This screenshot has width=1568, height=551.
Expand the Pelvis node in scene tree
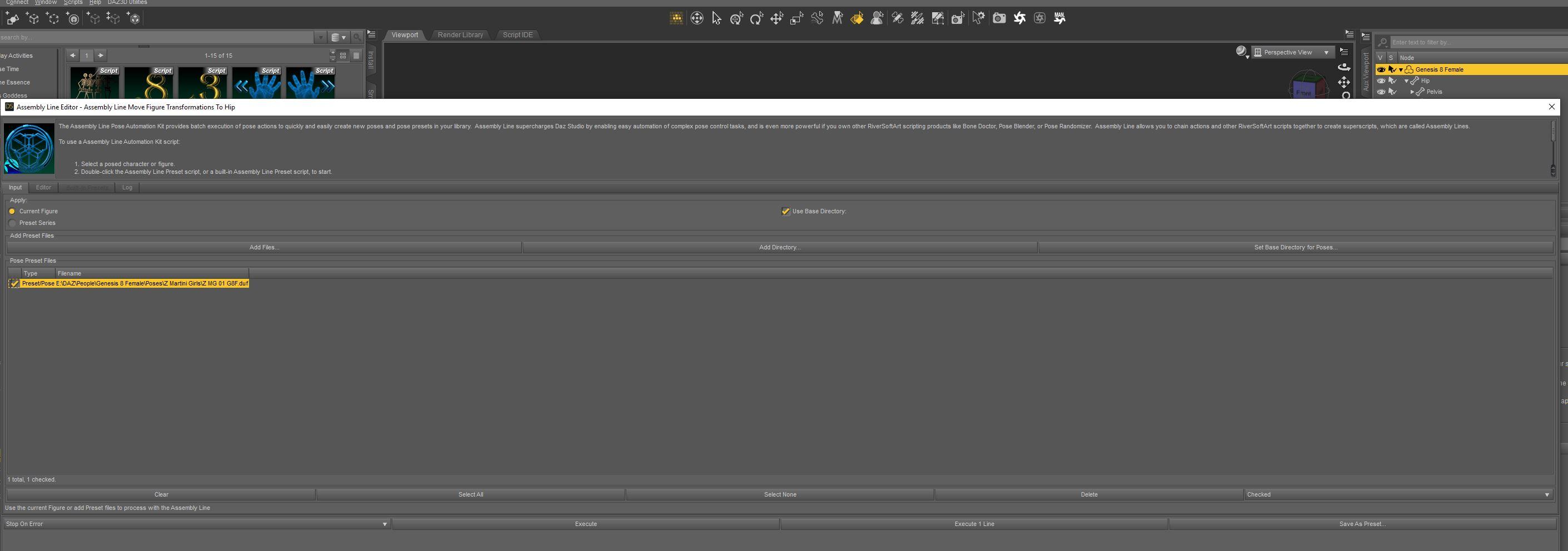coord(1412,92)
